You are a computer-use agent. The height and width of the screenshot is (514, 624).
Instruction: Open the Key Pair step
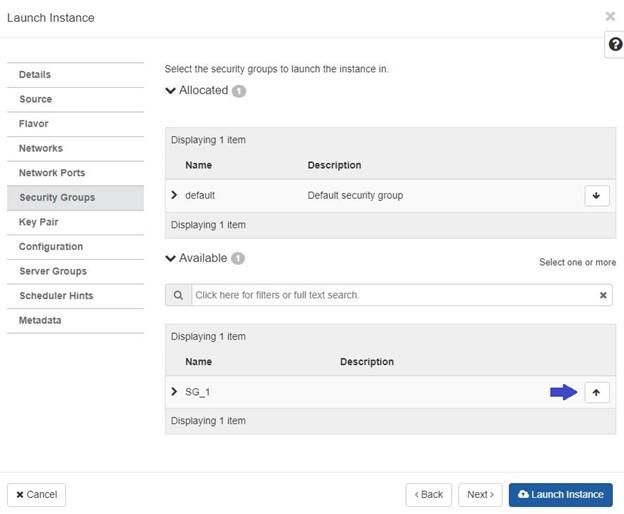tap(75, 222)
